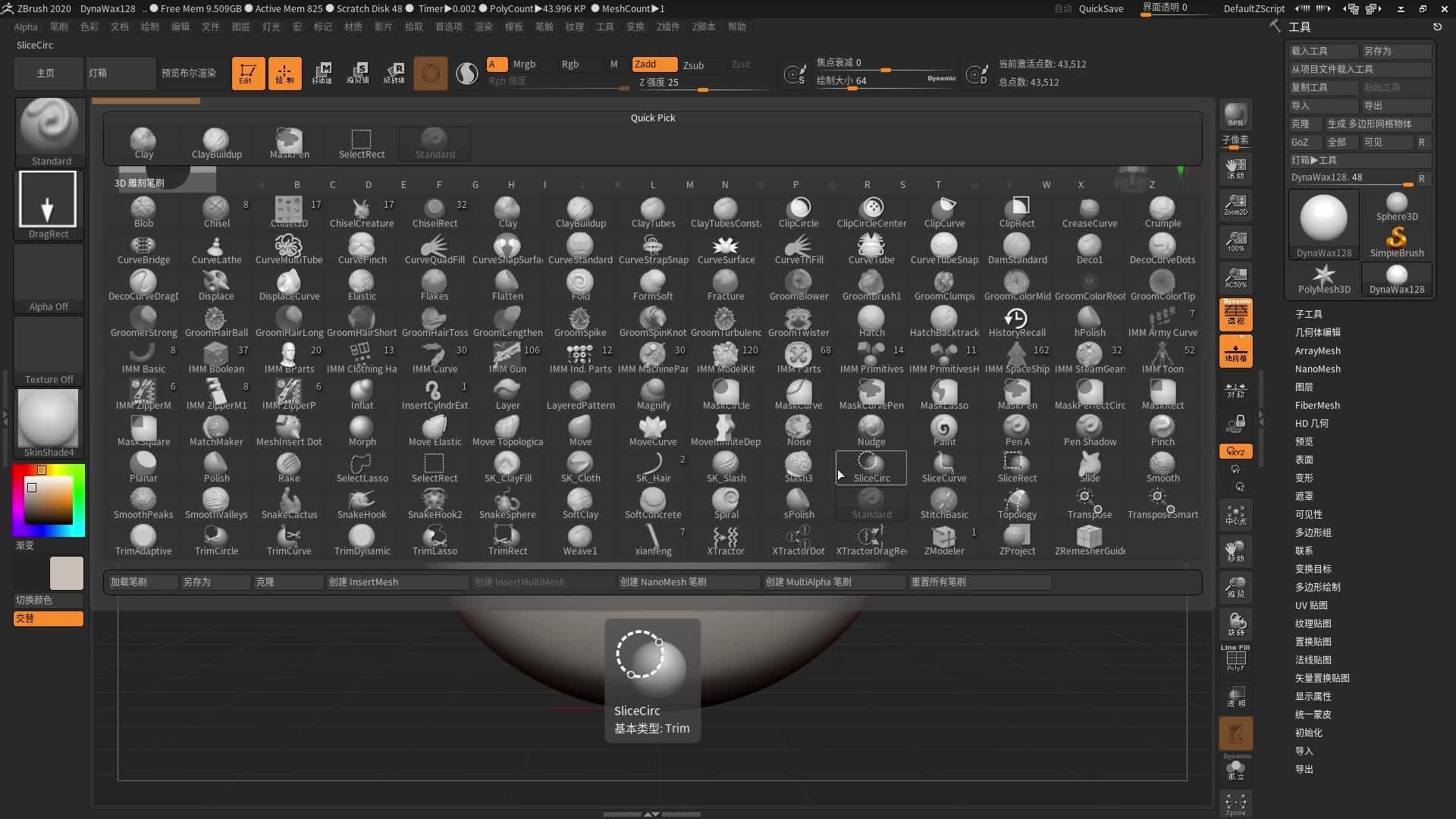Select the CreaseCurve brush

1090,212
